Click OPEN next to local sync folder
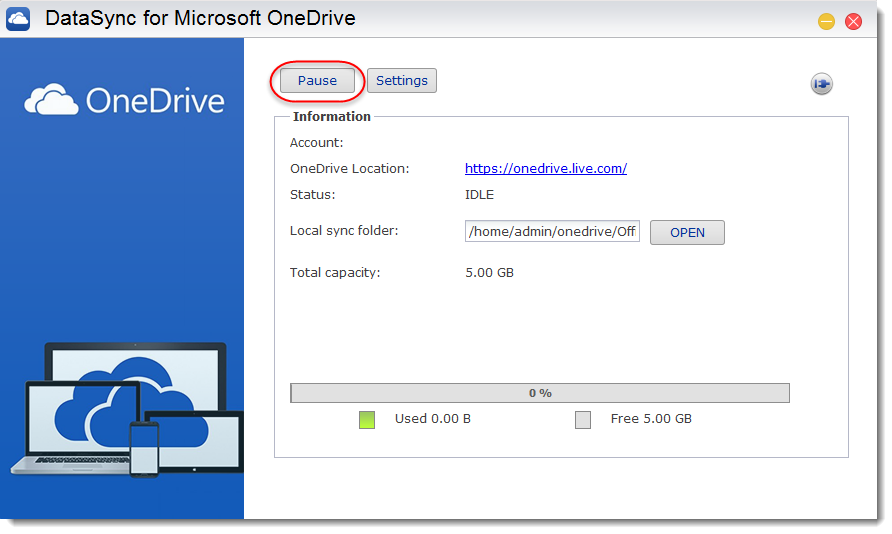 coord(687,232)
